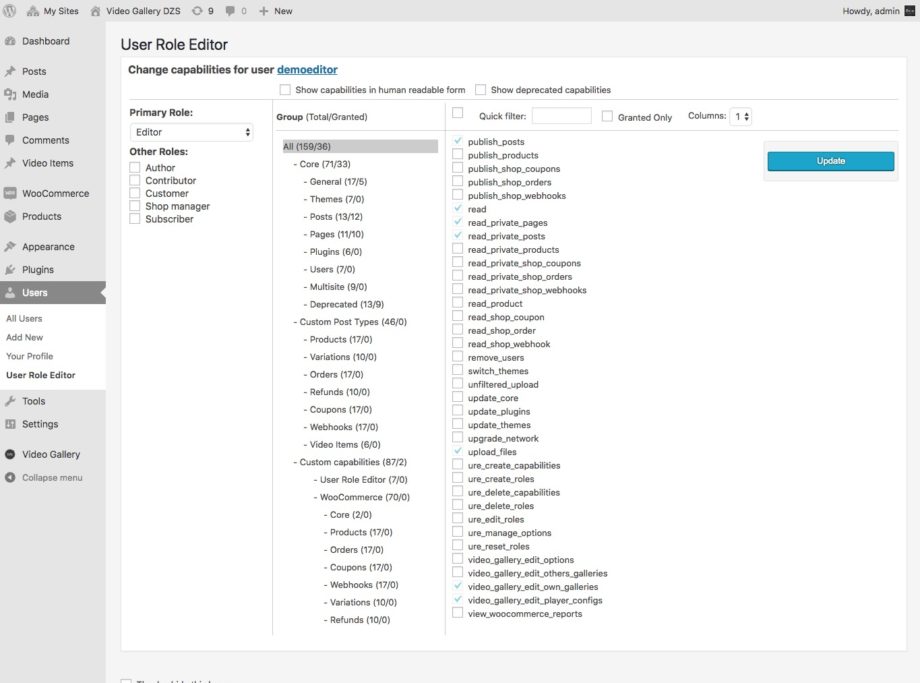Click the Video Items pin icon
This screenshot has width=920, height=683.
10,163
